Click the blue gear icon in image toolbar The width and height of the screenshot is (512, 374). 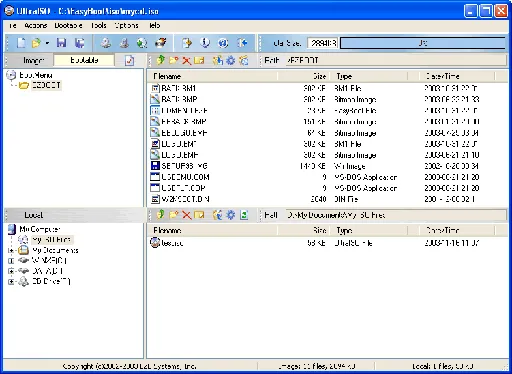tap(231, 60)
